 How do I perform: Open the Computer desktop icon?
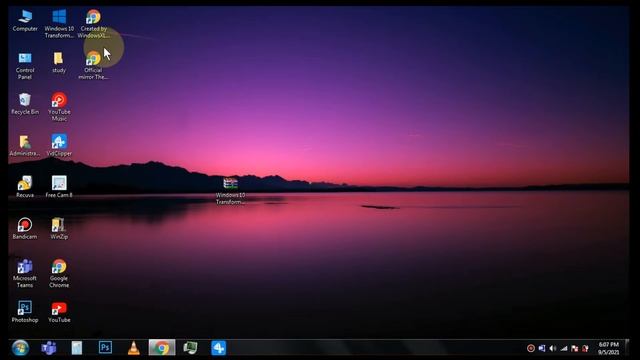click(25, 21)
